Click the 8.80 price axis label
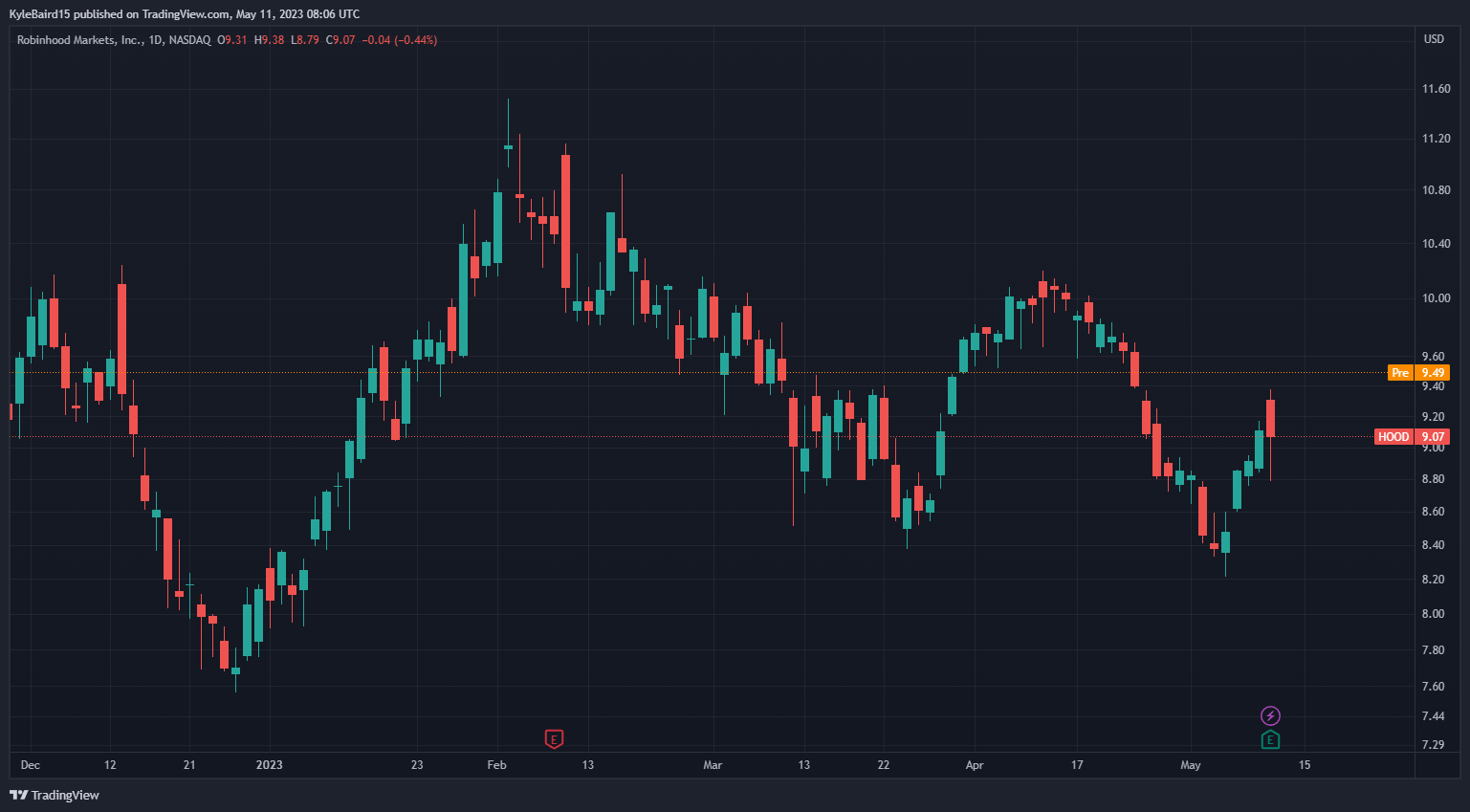 (1434, 479)
